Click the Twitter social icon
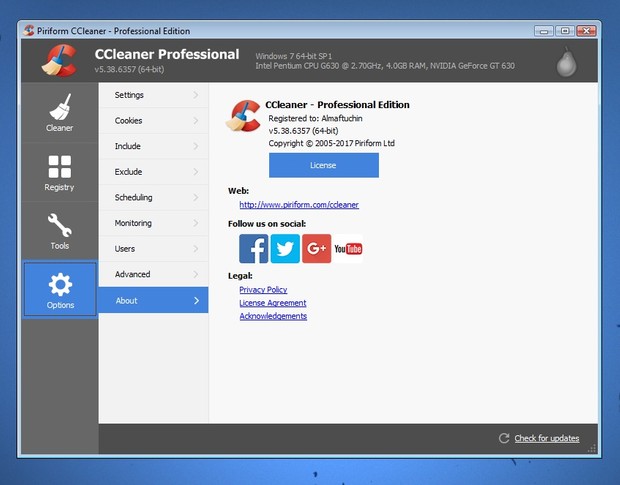Image resolution: width=620 pixels, height=485 pixels. [x=285, y=249]
